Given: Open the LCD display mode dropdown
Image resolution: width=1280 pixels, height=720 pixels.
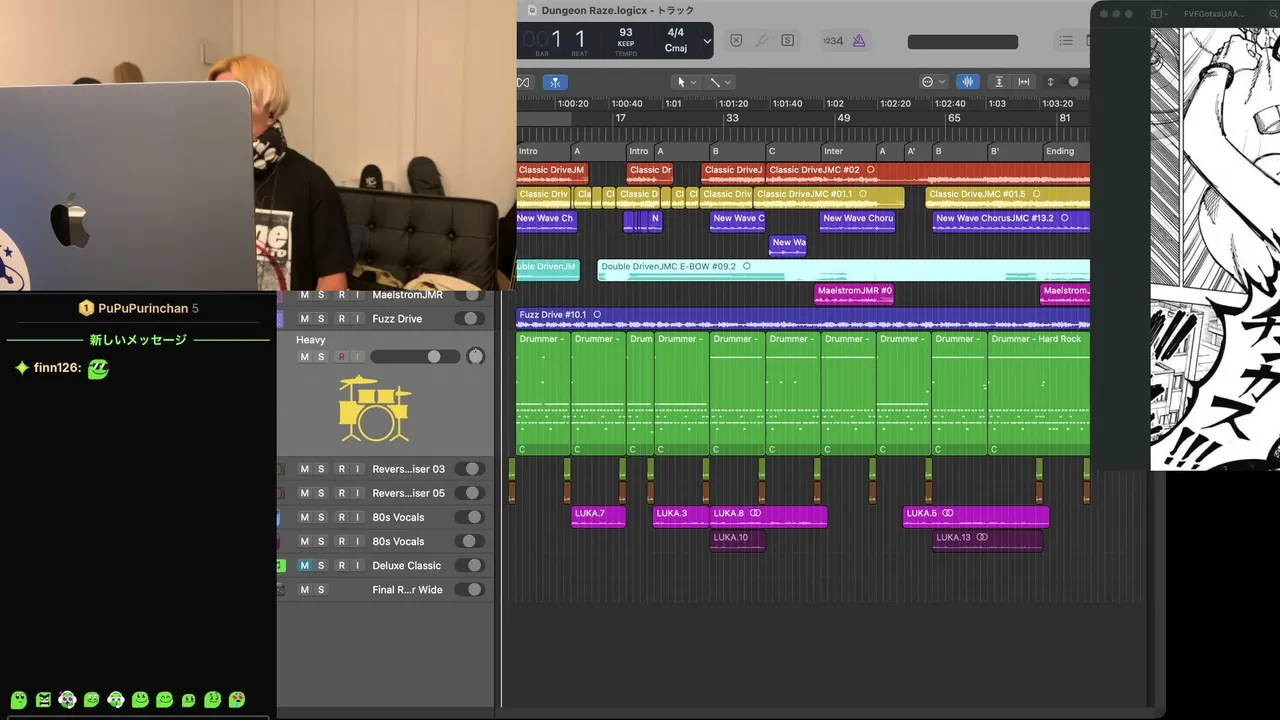Looking at the screenshot, I should (x=707, y=41).
